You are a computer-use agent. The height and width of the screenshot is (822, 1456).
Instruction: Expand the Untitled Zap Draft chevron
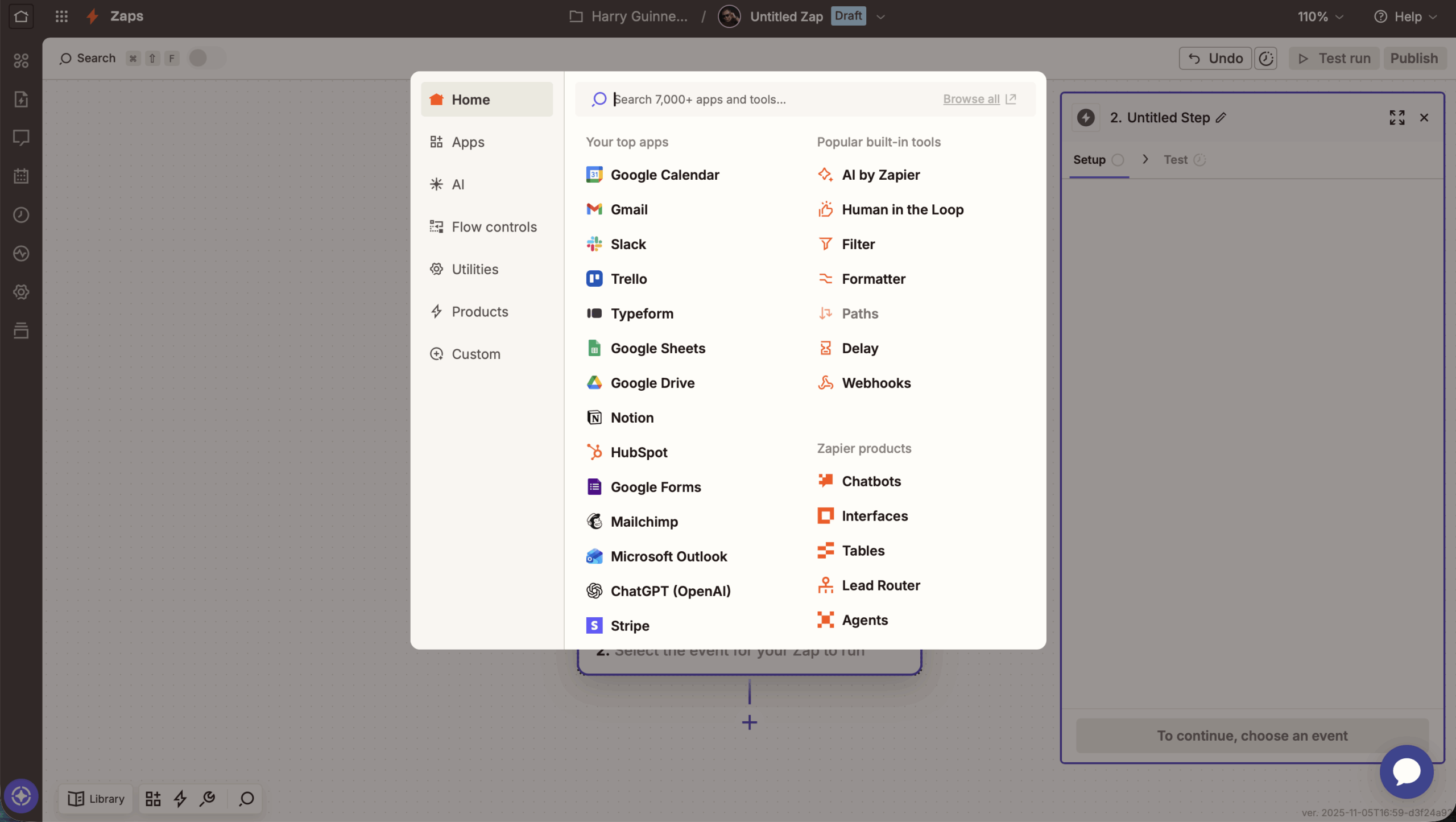(x=880, y=16)
